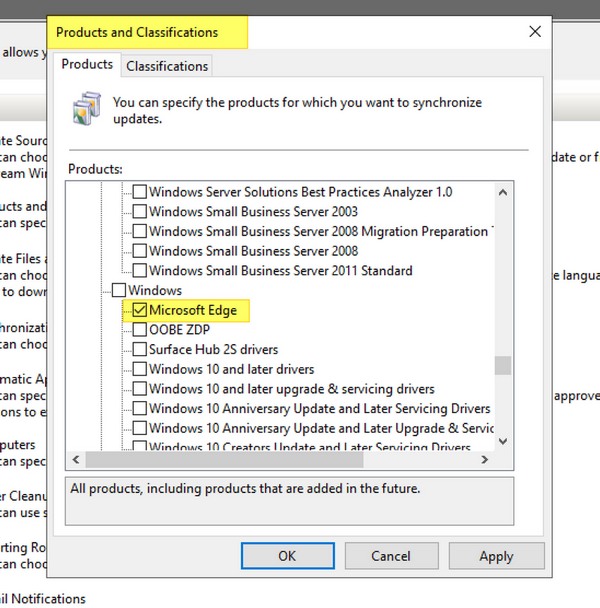The height and width of the screenshot is (608, 600).
Task: Check Windows Small Business Server 2011 Standard
Action: (x=140, y=270)
